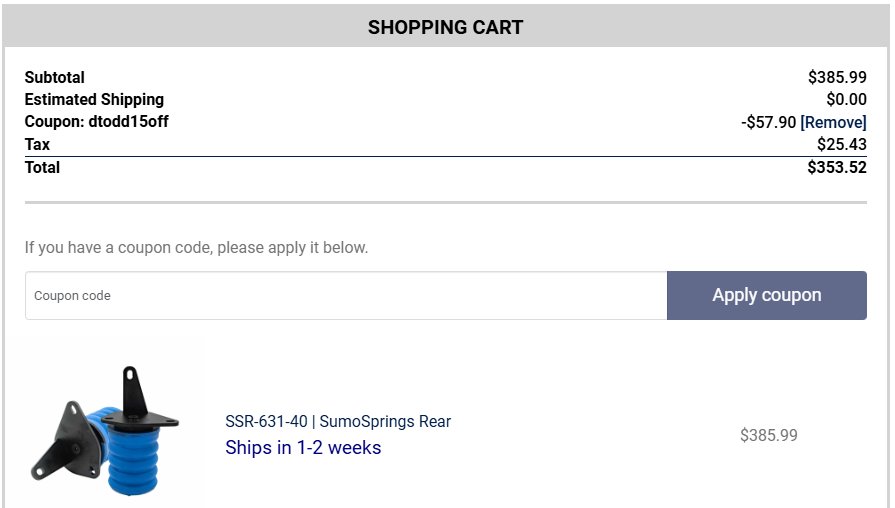
Task: Select the $385.99 amount in the Subtotal row
Action: (x=837, y=77)
